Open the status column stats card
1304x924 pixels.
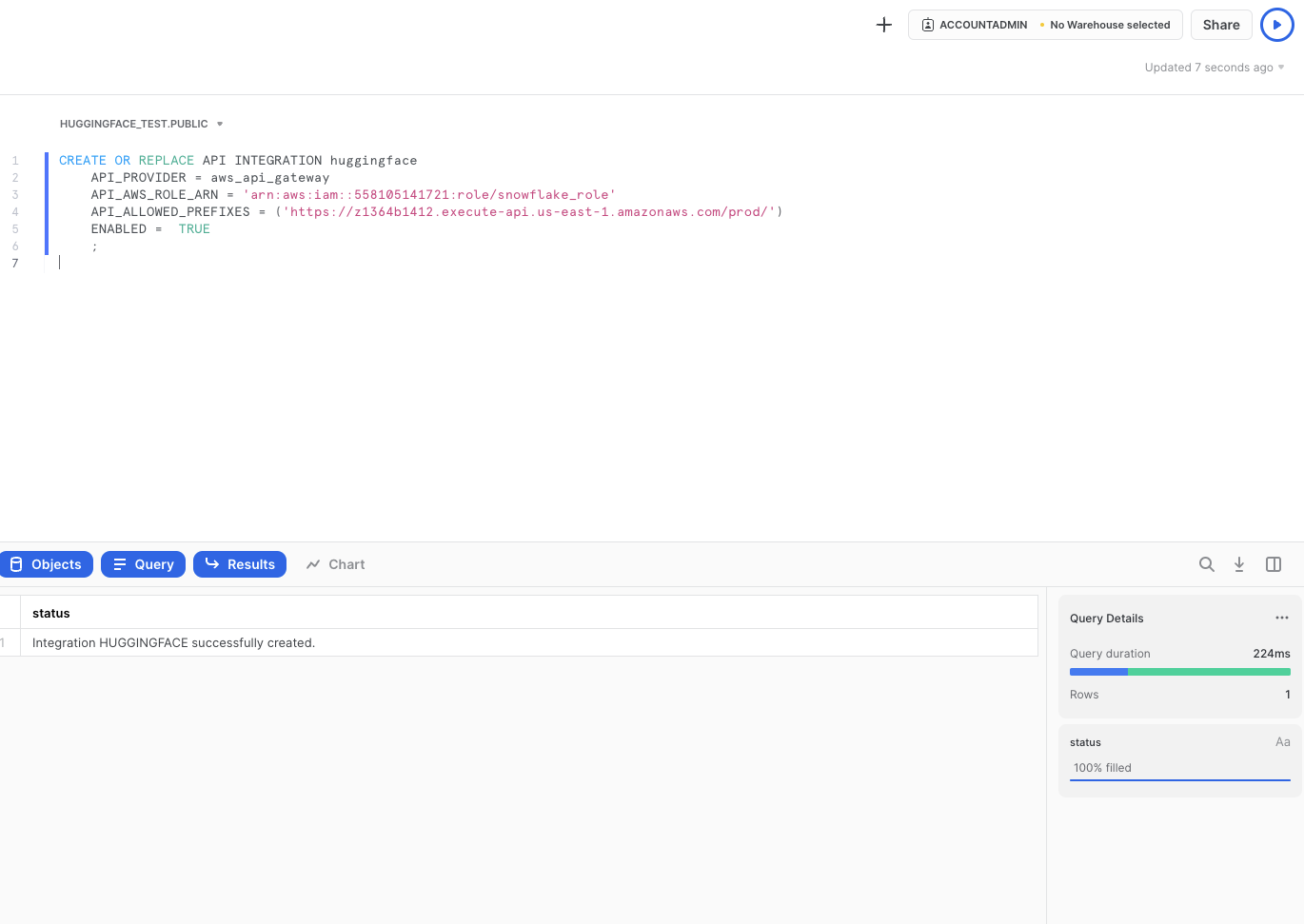tap(1180, 761)
